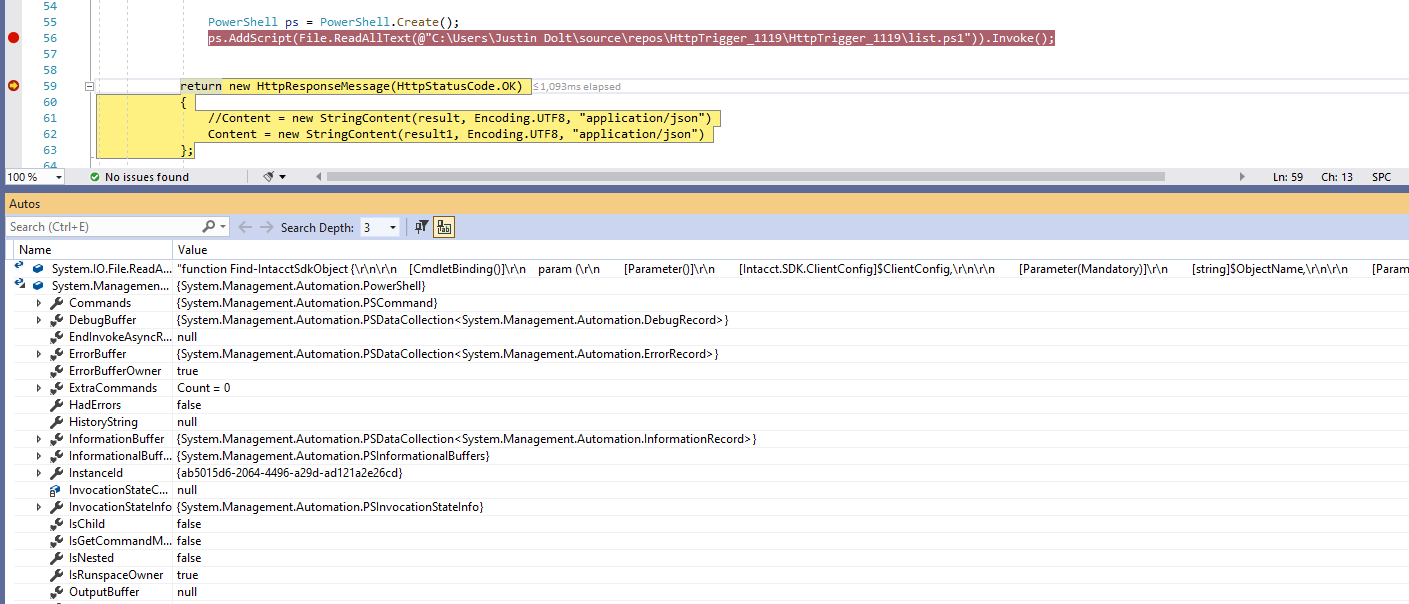Click the 'Ch: 13' status indicator
Viewport: 1409px width, 604px height.
tap(1337, 177)
